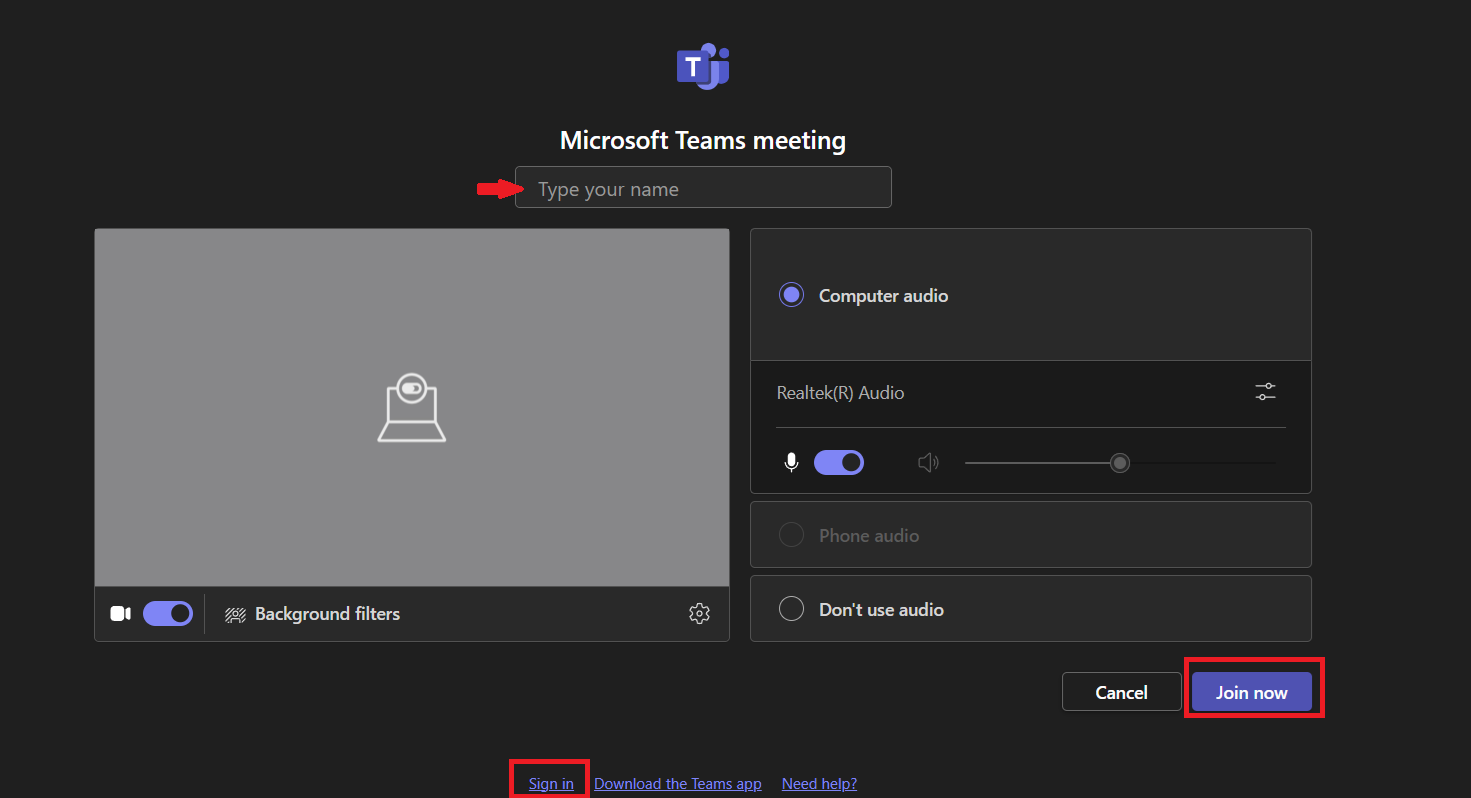Turn off the camera toggle switch
This screenshot has width=1471, height=798.
click(168, 613)
